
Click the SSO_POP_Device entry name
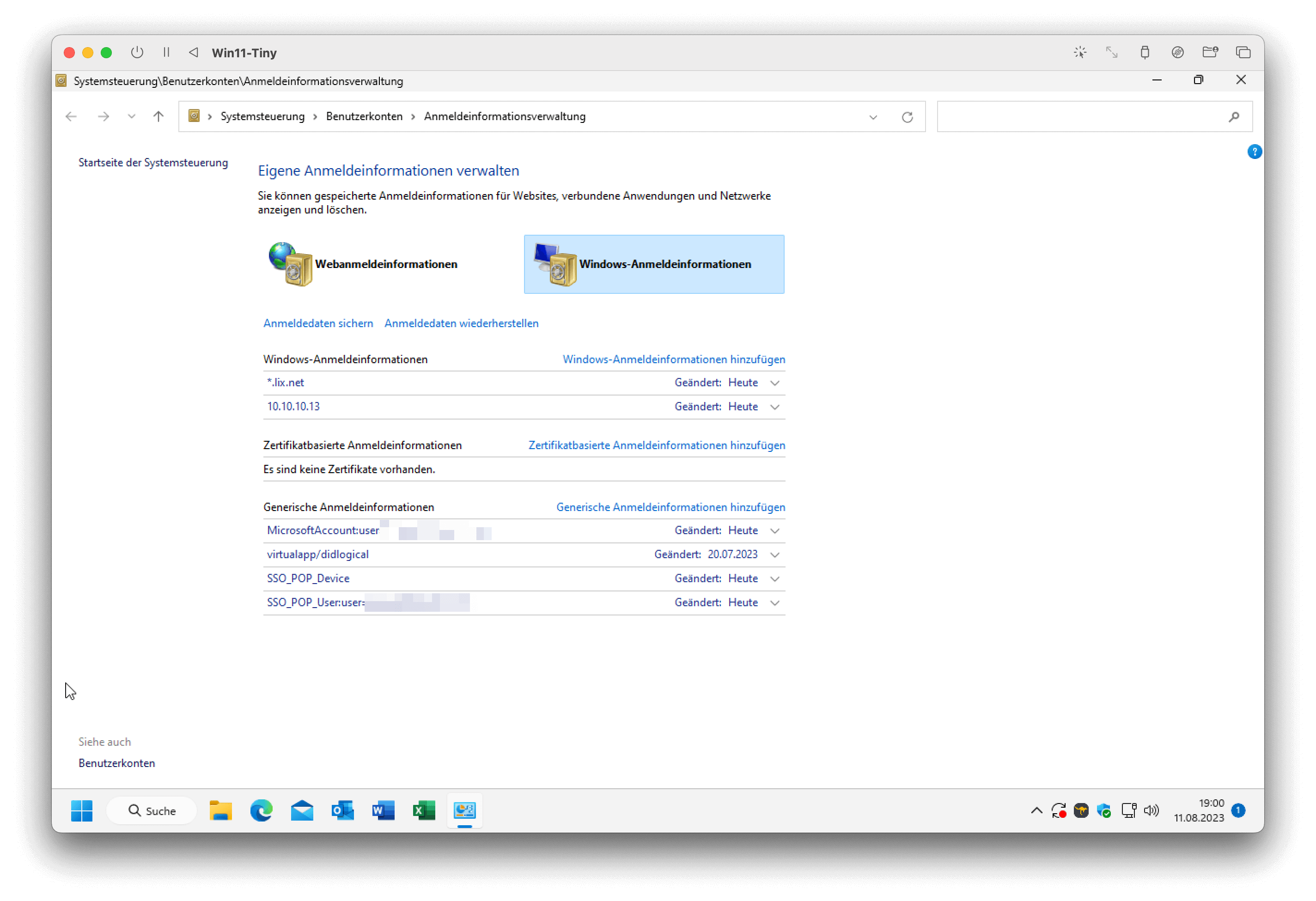308,578
